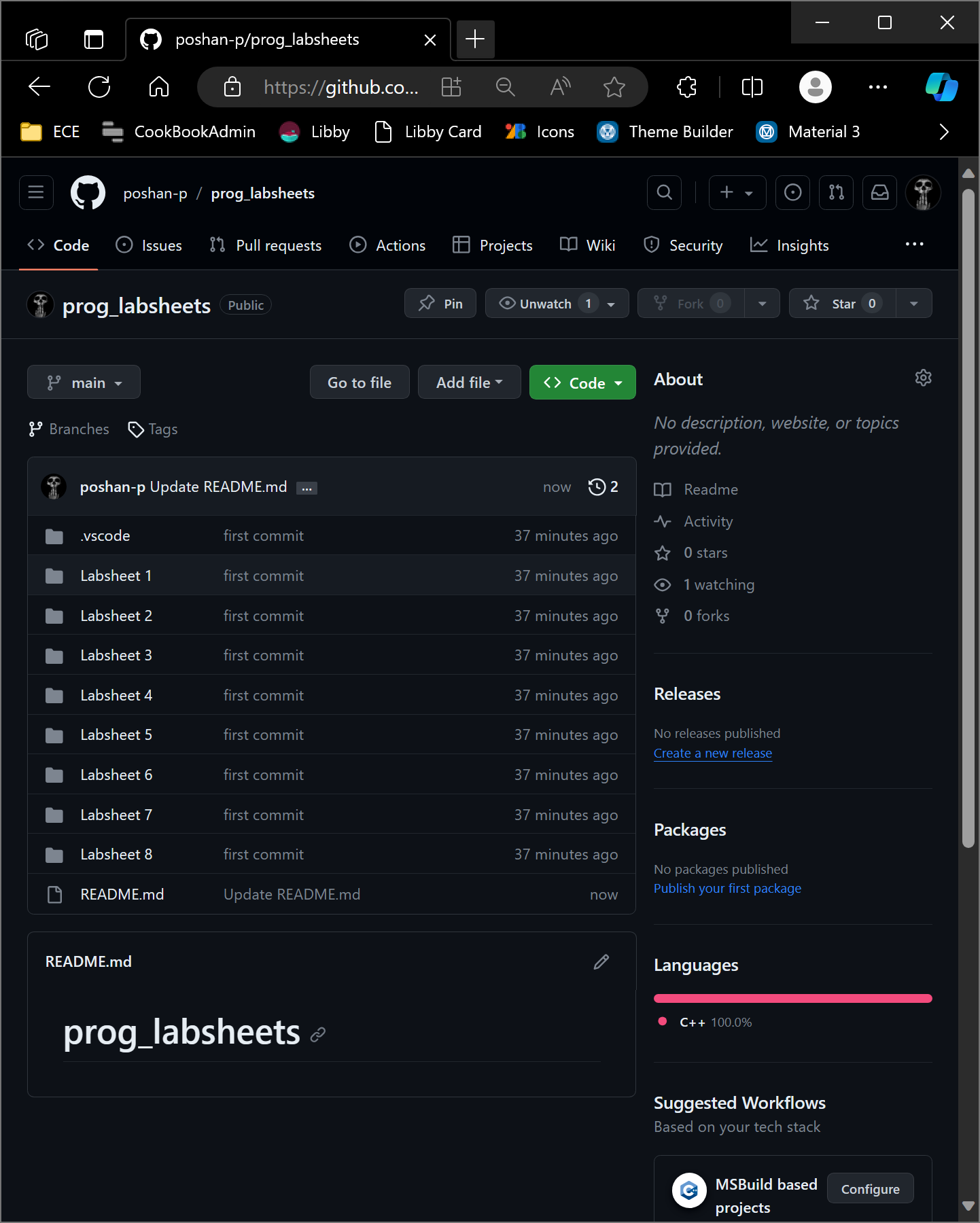Viewport: 980px width, 1223px height.
Task: Open main branch selector dropdown
Action: tap(84, 383)
